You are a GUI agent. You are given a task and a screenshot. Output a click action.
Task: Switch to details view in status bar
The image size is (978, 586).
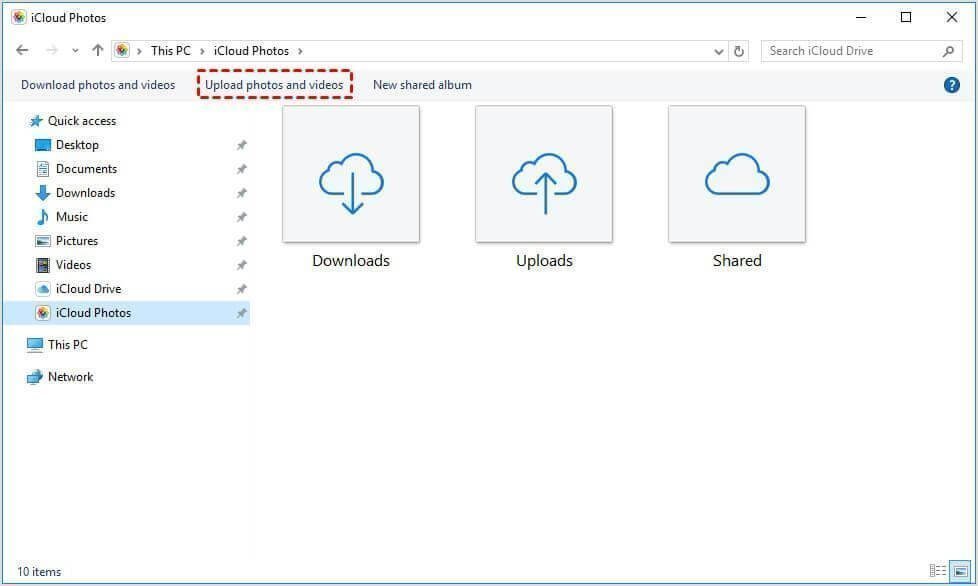tap(937, 570)
